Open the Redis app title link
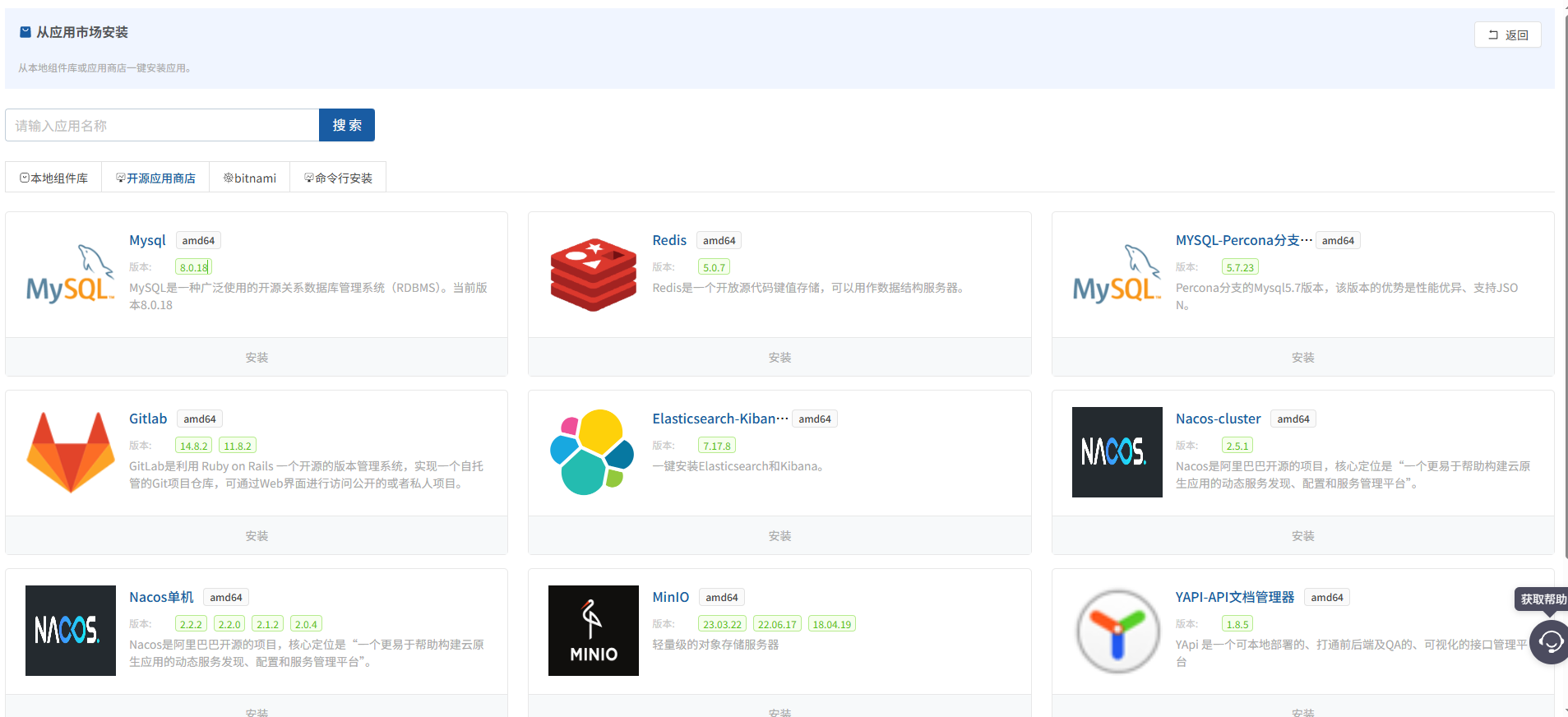Image resolution: width=1568 pixels, height=717 pixels. [x=669, y=240]
